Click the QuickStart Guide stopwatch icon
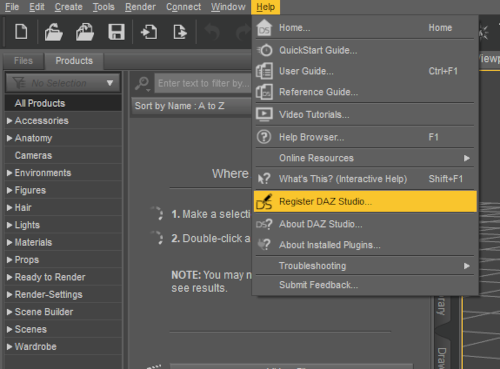 [x=265, y=50]
